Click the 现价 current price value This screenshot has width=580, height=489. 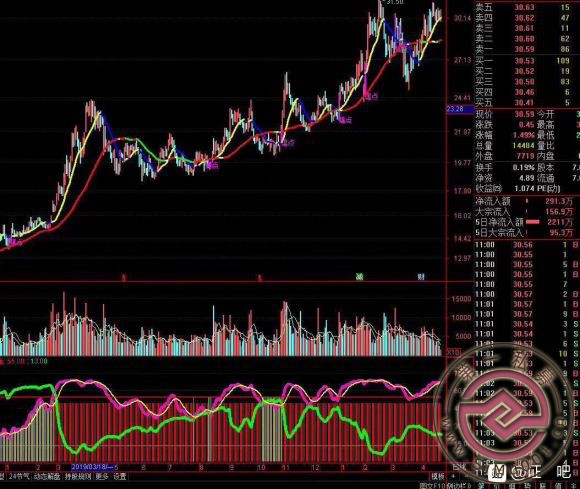(x=524, y=114)
